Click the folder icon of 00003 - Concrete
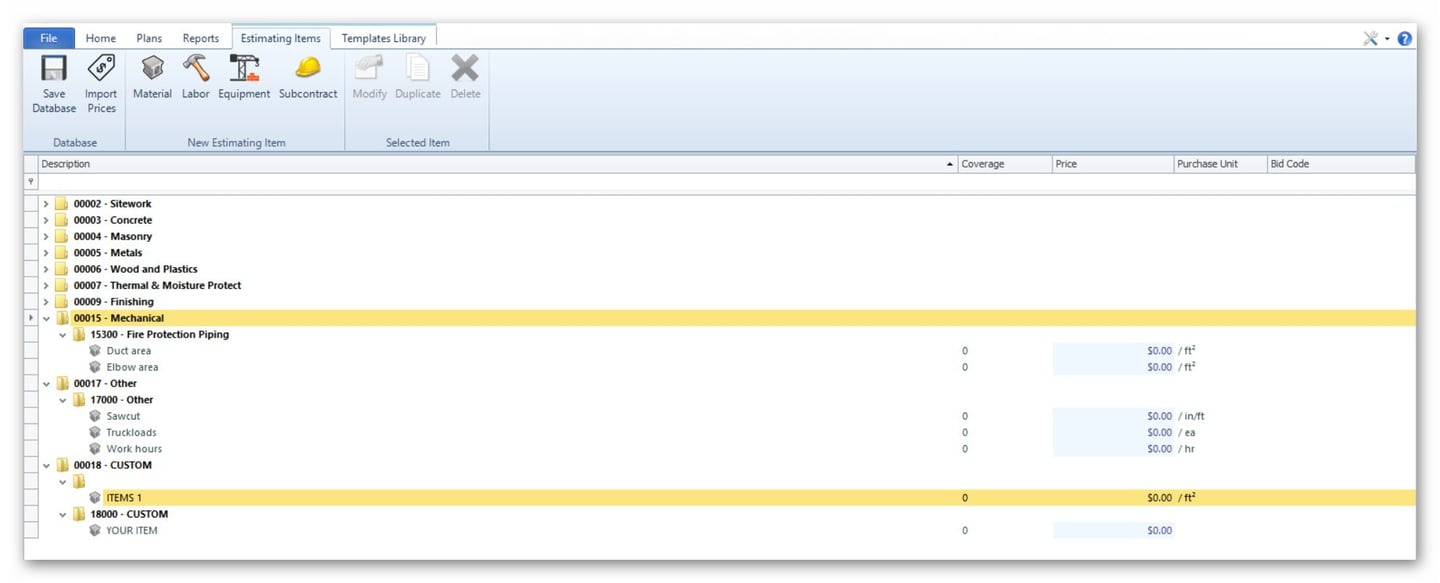Viewport: 1440px width, 583px height. pos(61,220)
